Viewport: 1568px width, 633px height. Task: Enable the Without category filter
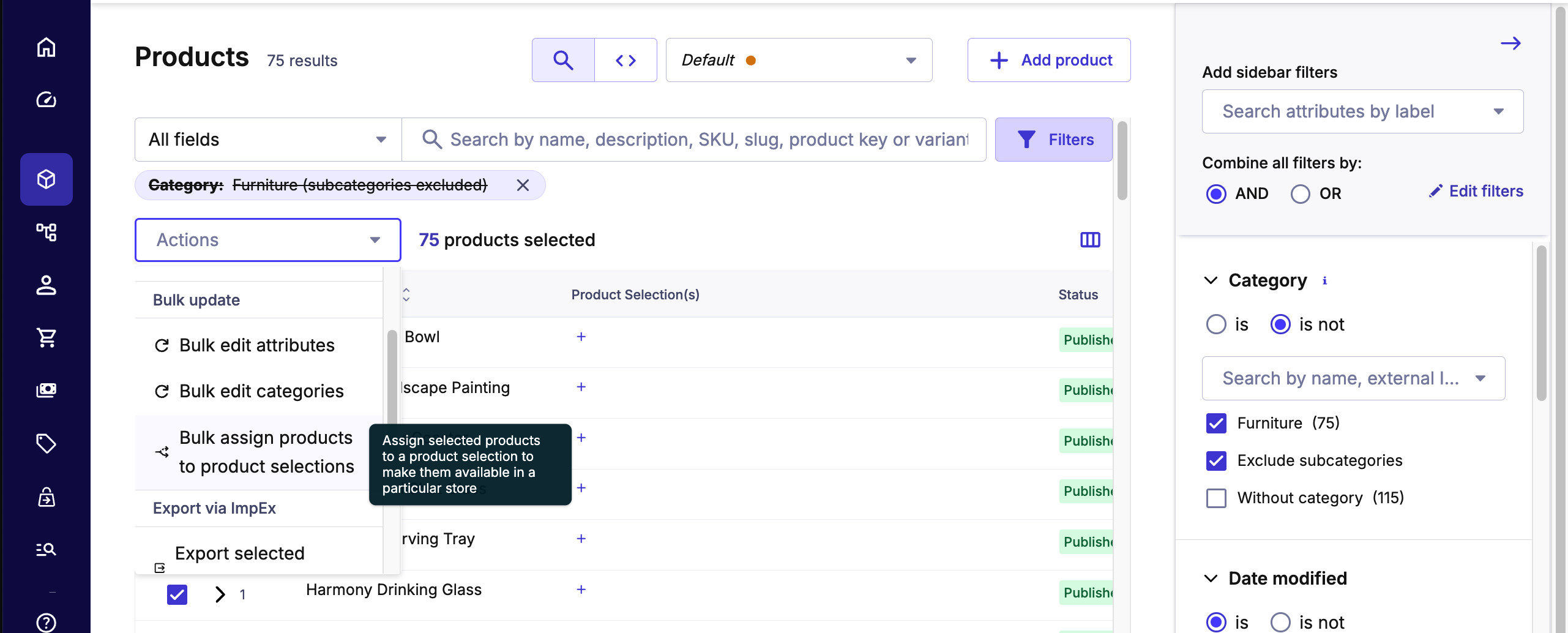tap(1217, 498)
